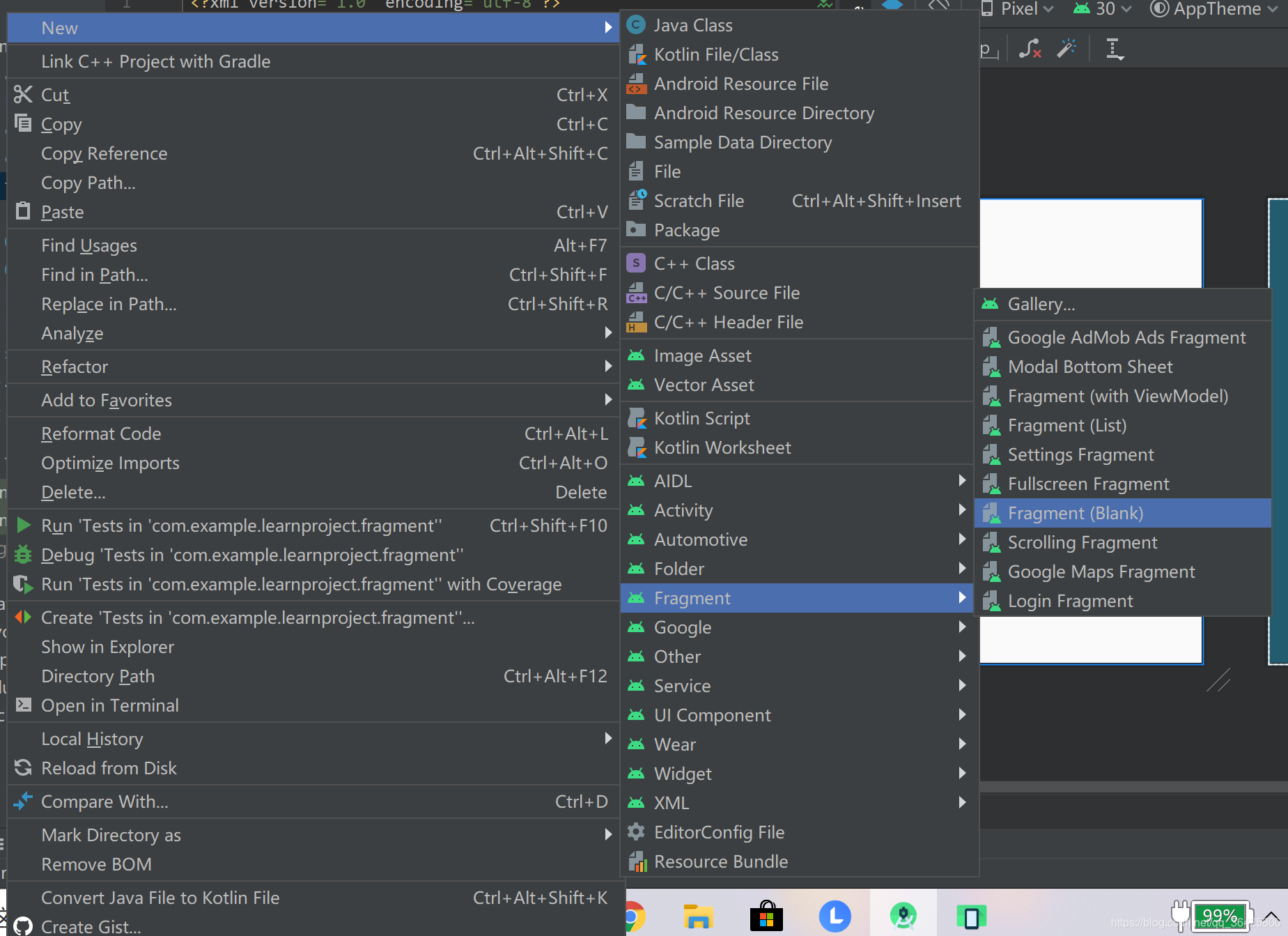The width and height of the screenshot is (1288, 936).
Task: Open the fragment Gallery... option
Action: tap(1123, 304)
